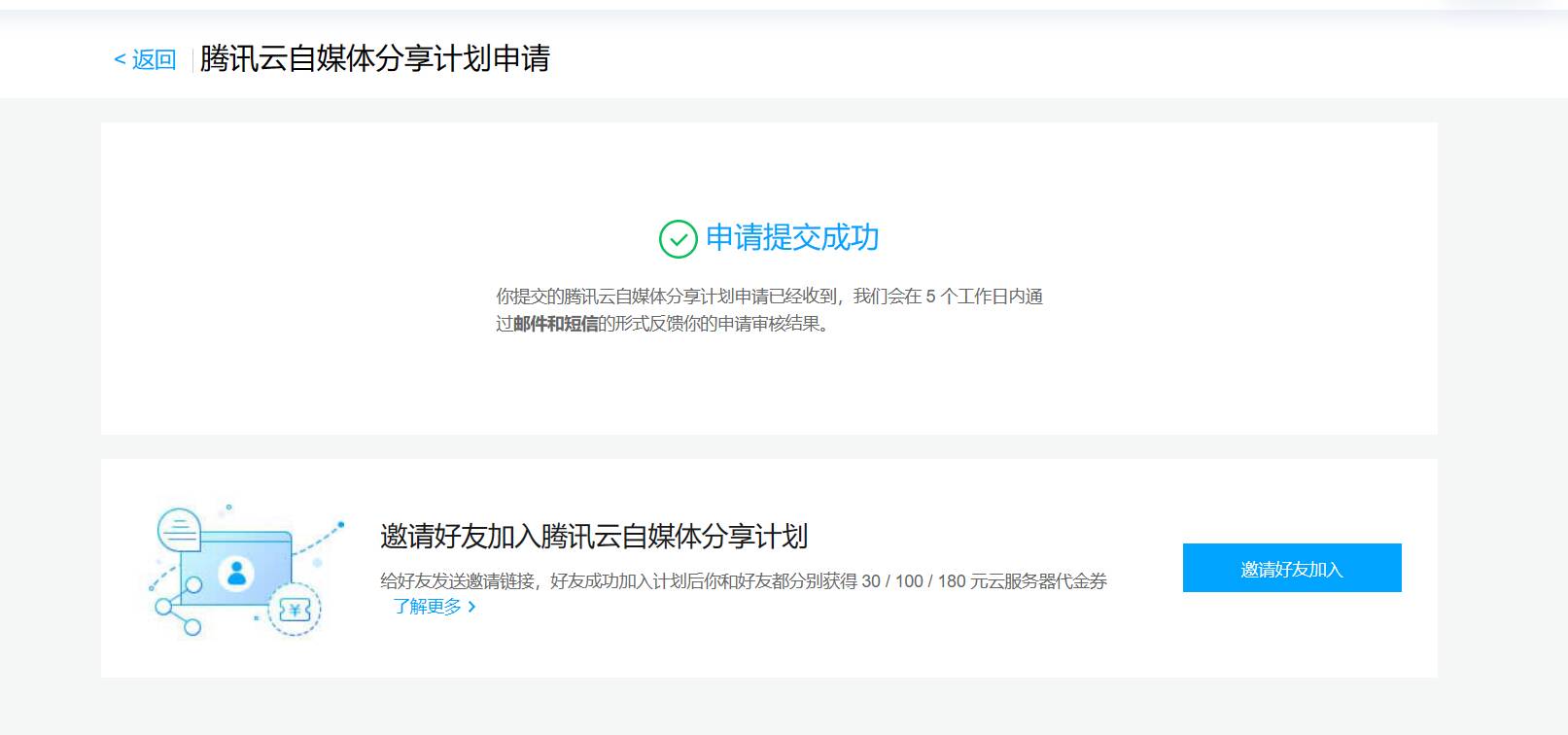The width and height of the screenshot is (1568, 735).
Task: Go back via the 返回 link
Action: [145, 59]
